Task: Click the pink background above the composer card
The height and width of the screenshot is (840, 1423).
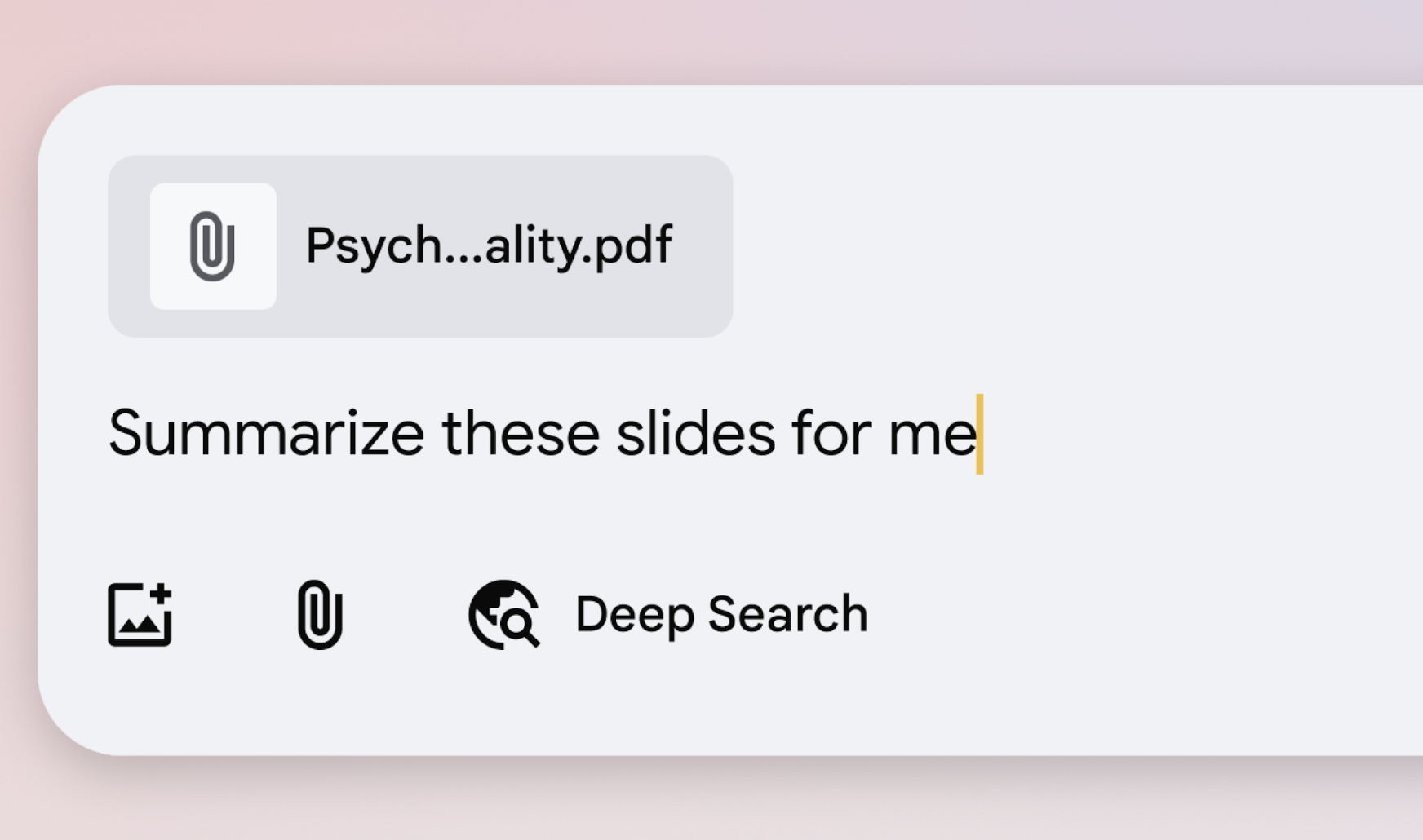Action: 710,41
